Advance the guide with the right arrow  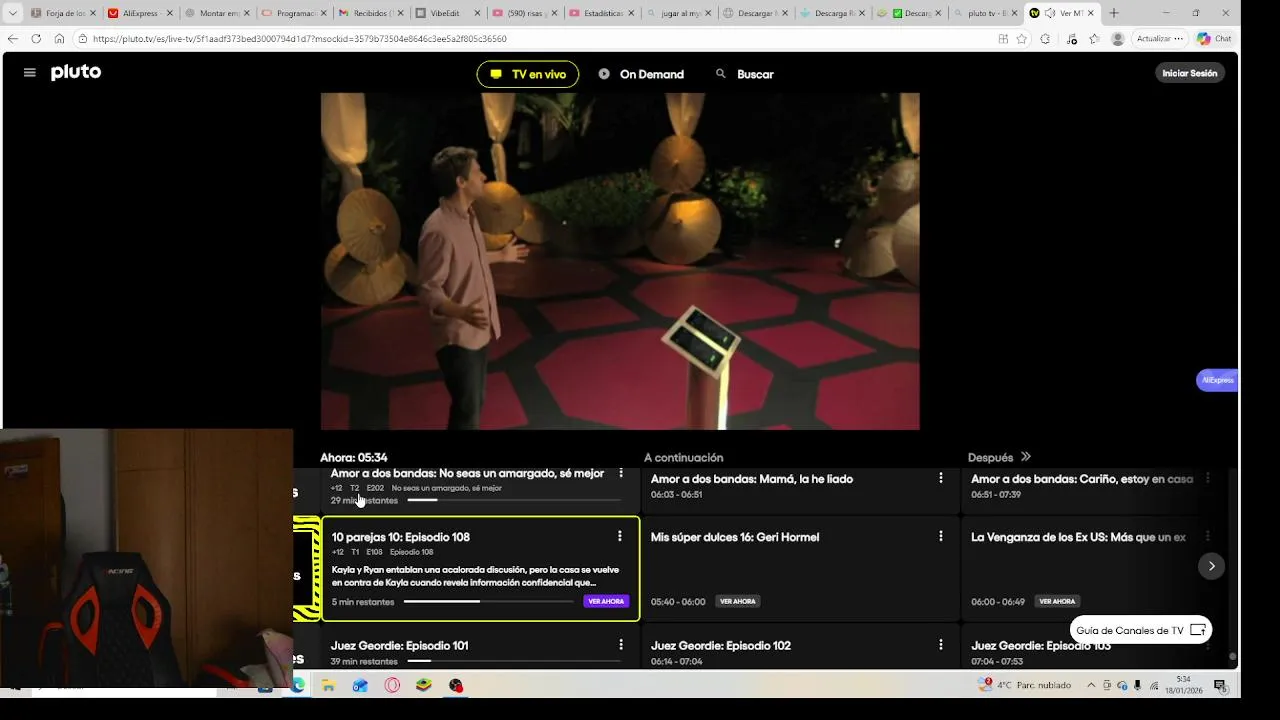pos(1211,566)
